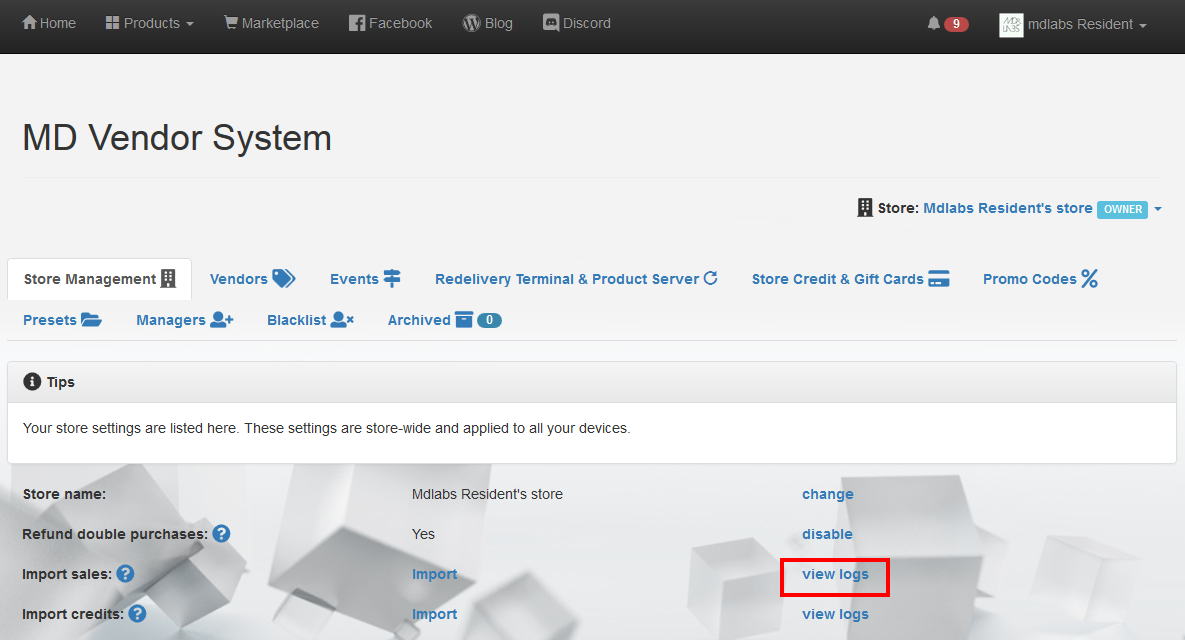Click Import link for Import credits
The width and height of the screenshot is (1185, 640).
(434, 614)
